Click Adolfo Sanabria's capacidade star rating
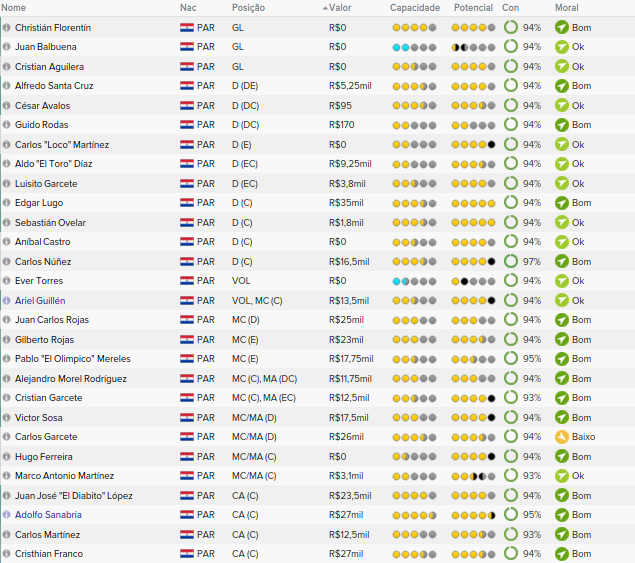 pos(414,515)
